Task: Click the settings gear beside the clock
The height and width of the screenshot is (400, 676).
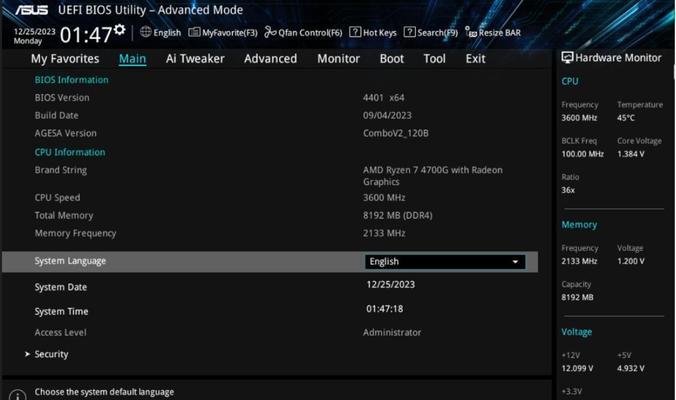Action: [119, 29]
